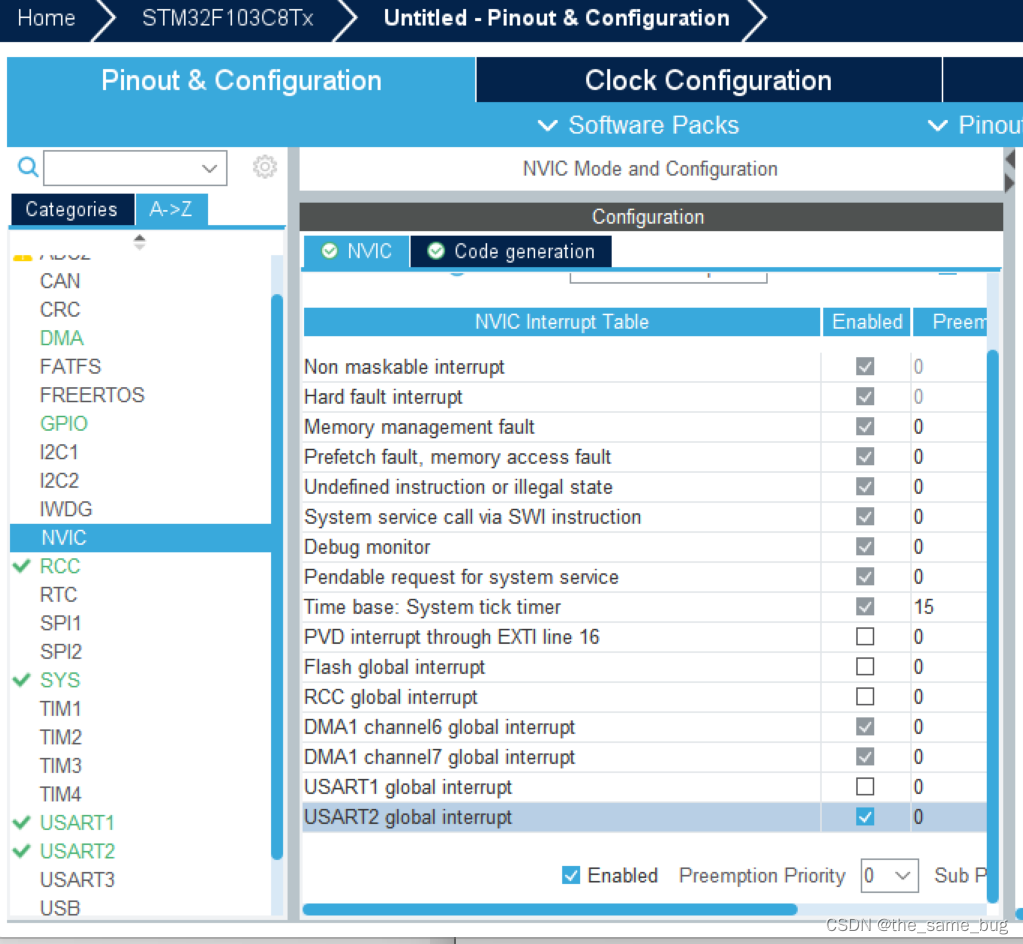Open the NVIC configuration tab
1023x944 pixels.
[x=357, y=251]
